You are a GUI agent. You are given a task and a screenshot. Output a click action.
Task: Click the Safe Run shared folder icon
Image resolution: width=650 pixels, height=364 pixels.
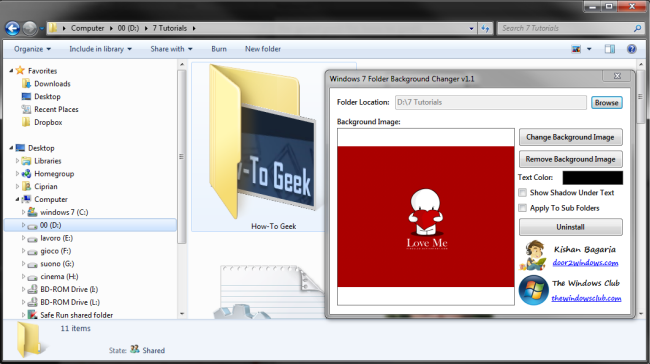click(x=32, y=315)
